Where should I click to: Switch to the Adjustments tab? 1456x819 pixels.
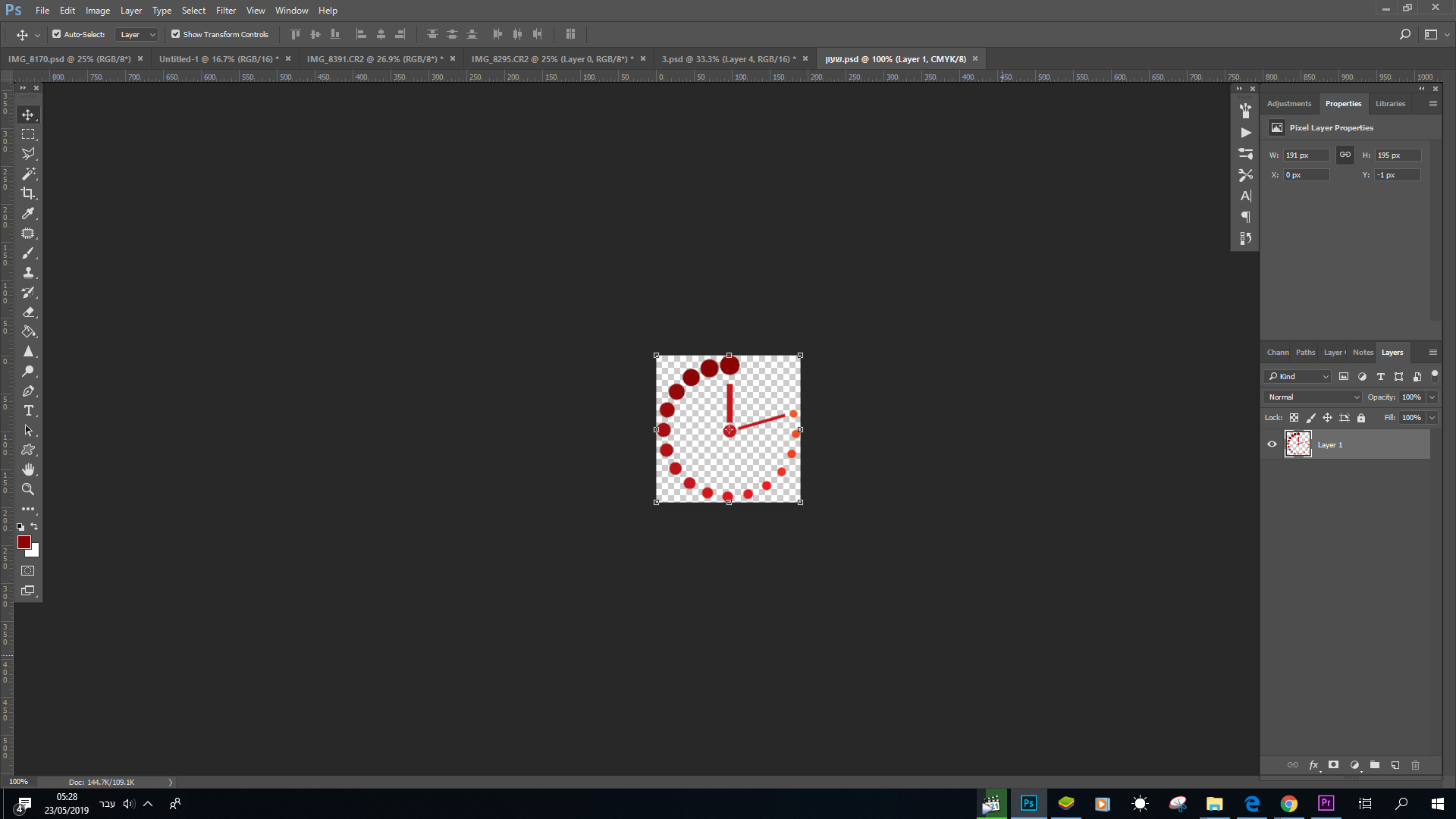(1289, 103)
